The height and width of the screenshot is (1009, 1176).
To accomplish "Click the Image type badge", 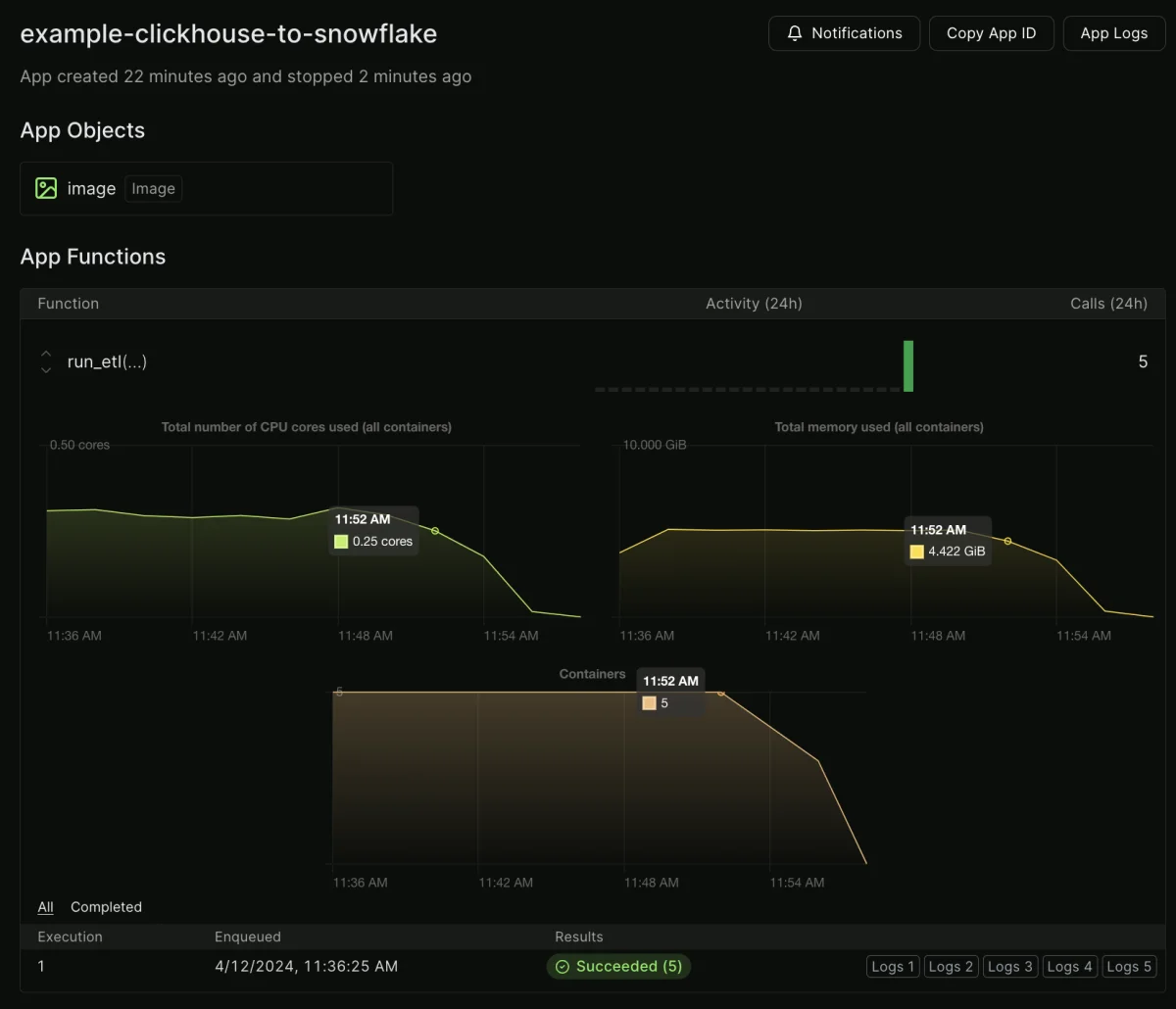I will click(153, 189).
